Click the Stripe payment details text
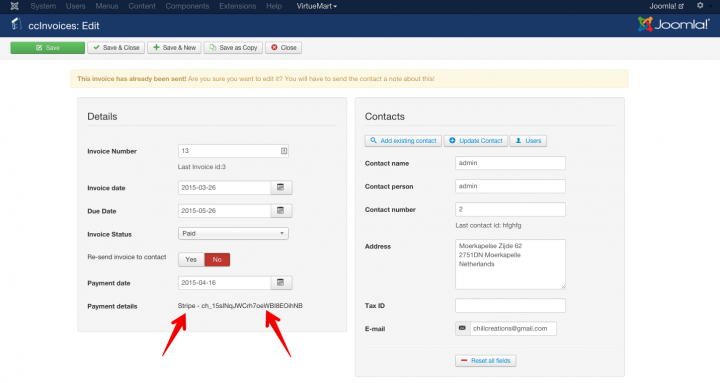This screenshot has width=720, height=383. [x=240, y=306]
